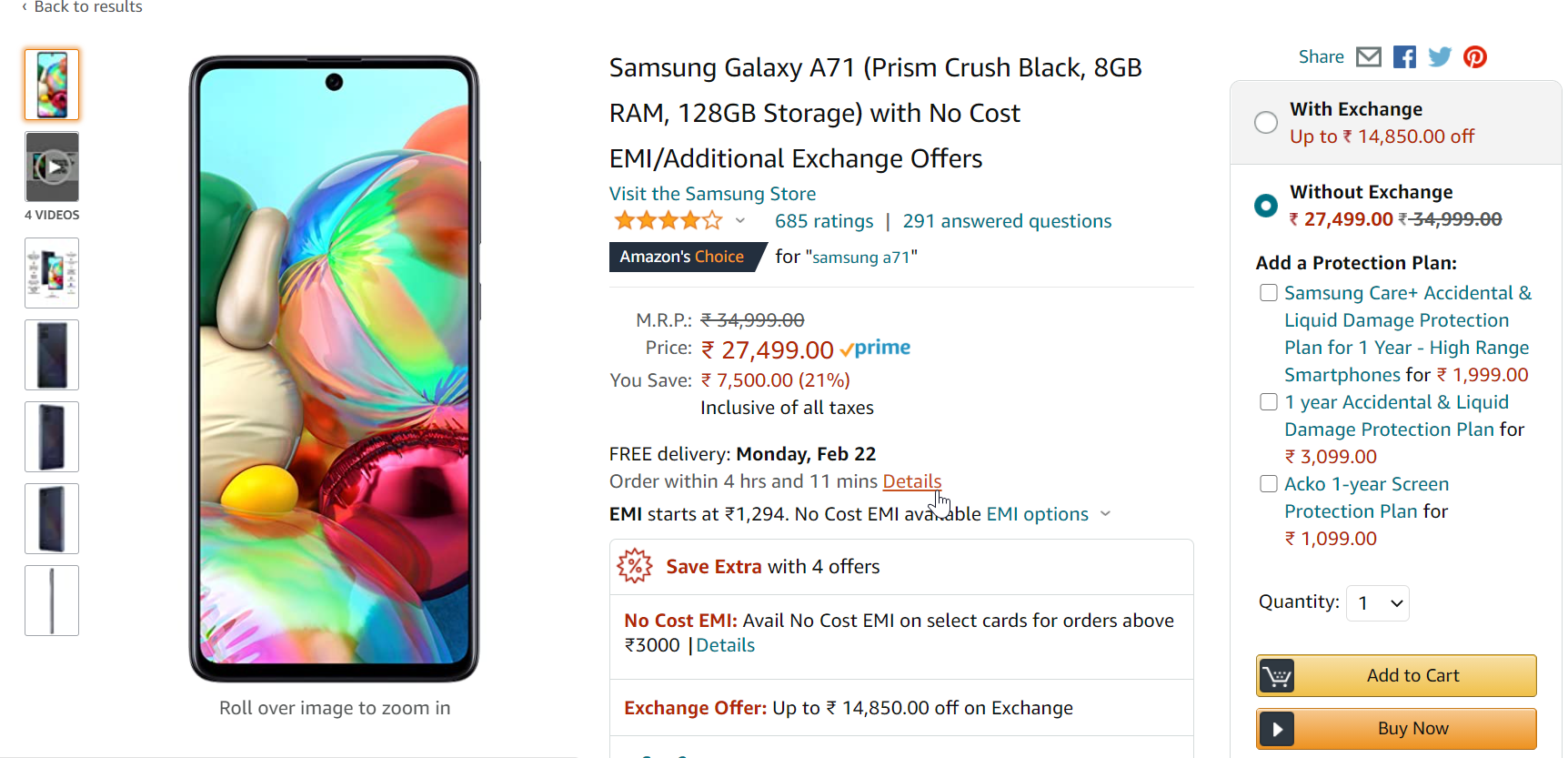Click the Add to Cart cart icon
Viewport: 1568px width, 758px height.
1277,676
